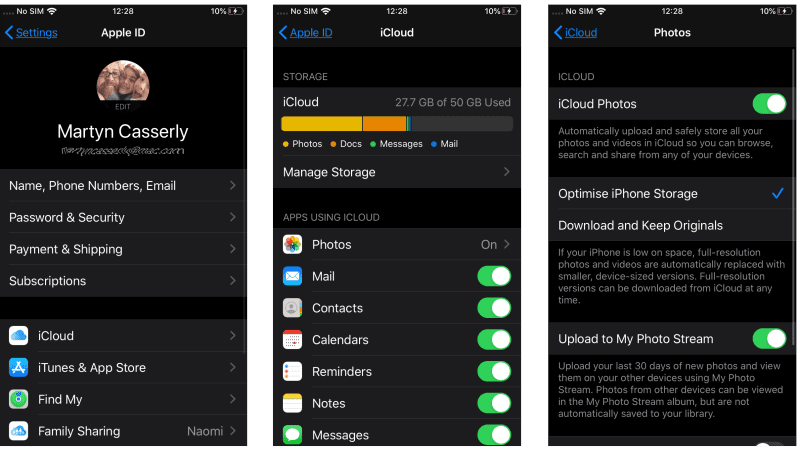Viewport: 800px width, 450px height.
Task: Tap the battery icon in the Photos screen status bar
Action: (785, 11)
